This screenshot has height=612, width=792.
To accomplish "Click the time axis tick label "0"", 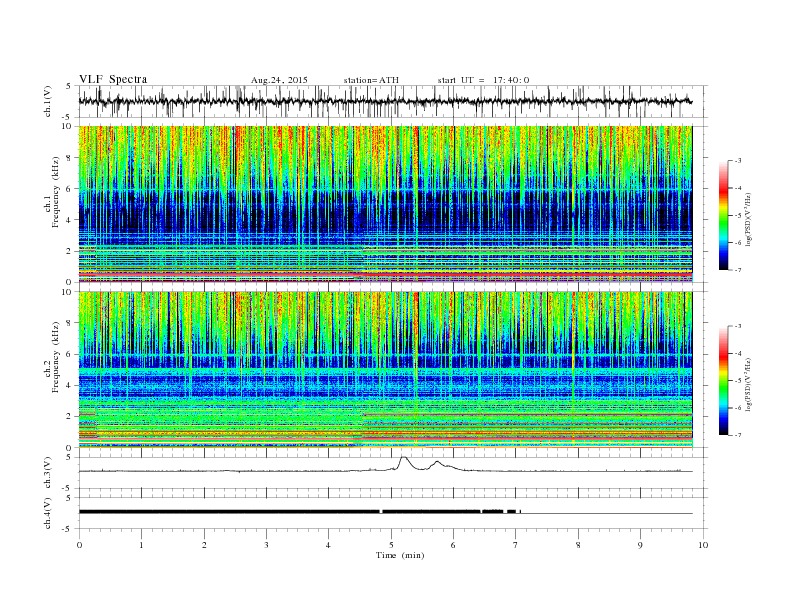I will pyautogui.click(x=79, y=545).
